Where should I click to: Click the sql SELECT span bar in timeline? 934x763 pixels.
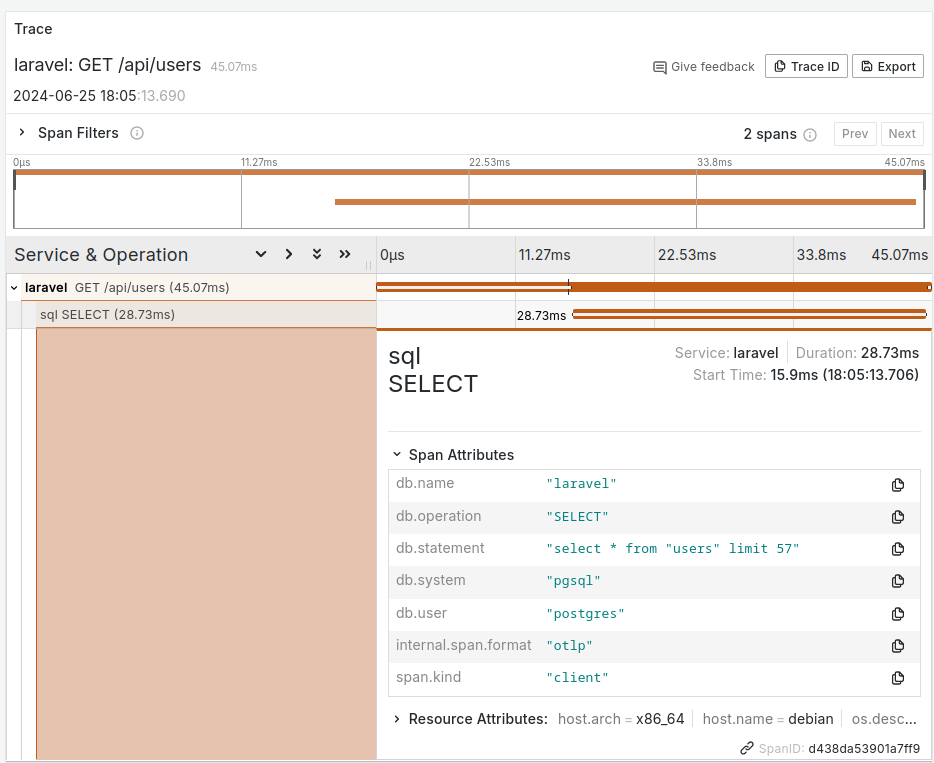[749, 314]
